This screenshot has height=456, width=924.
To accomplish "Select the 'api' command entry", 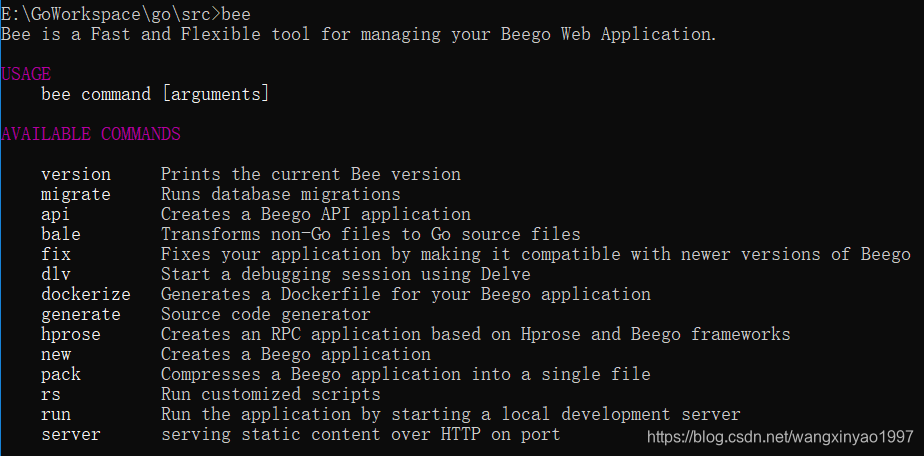I will pyautogui.click(x=56, y=214).
